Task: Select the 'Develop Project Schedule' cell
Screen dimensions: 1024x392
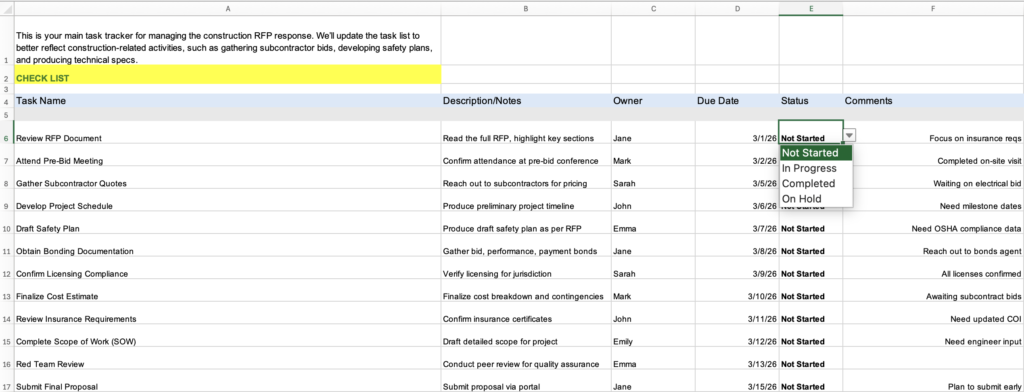Action: (x=227, y=200)
